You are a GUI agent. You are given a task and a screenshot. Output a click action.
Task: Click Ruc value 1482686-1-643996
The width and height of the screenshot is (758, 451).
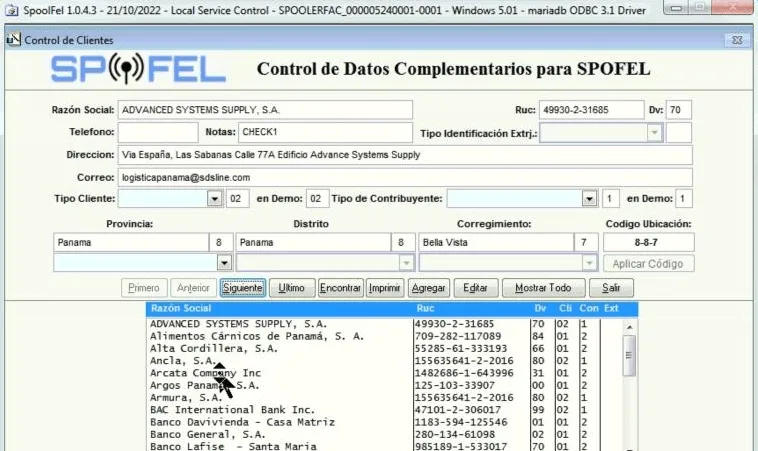click(x=464, y=373)
